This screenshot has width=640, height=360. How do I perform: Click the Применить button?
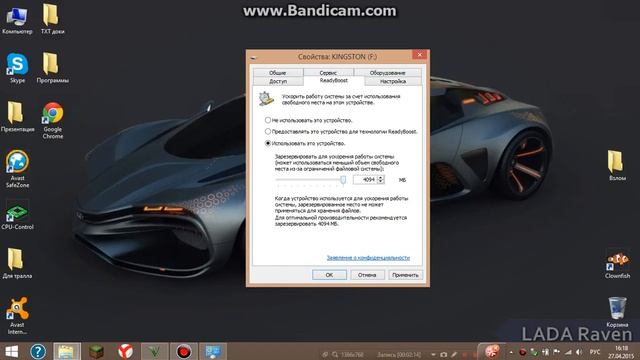coord(405,275)
